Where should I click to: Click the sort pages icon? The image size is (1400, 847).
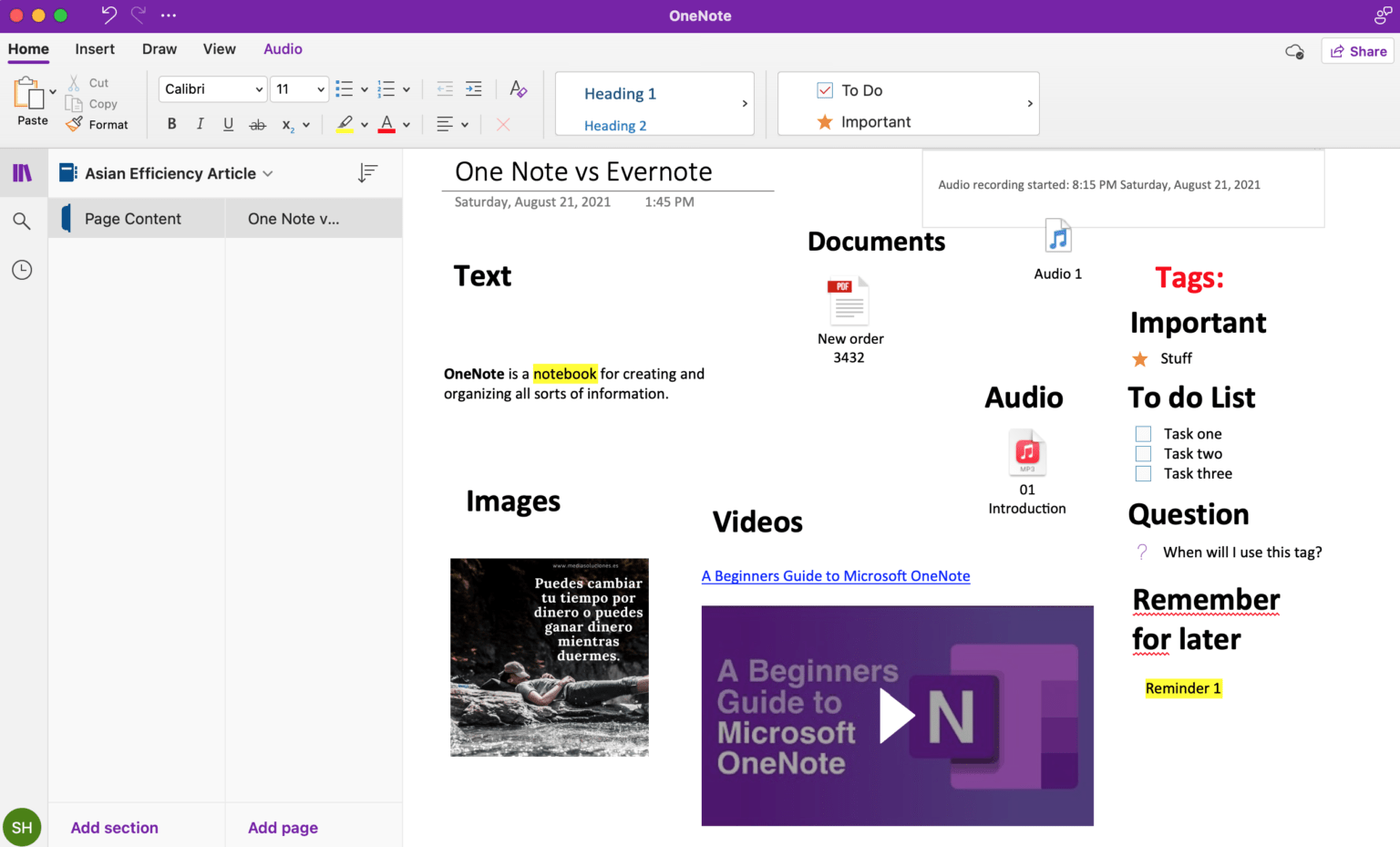[x=368, y=172]
